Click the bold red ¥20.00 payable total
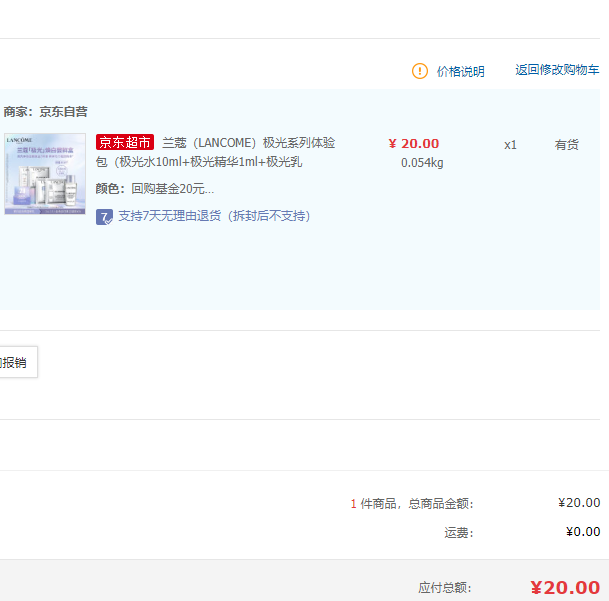 pos(565,588)
